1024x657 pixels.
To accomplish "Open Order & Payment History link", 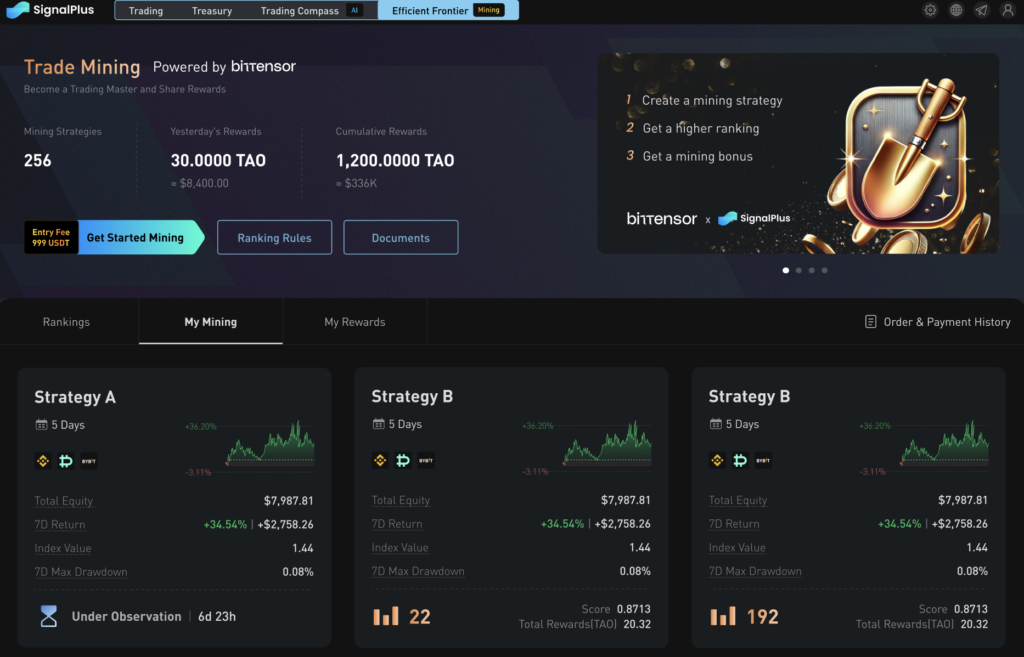I will click(x=937, y=322).
